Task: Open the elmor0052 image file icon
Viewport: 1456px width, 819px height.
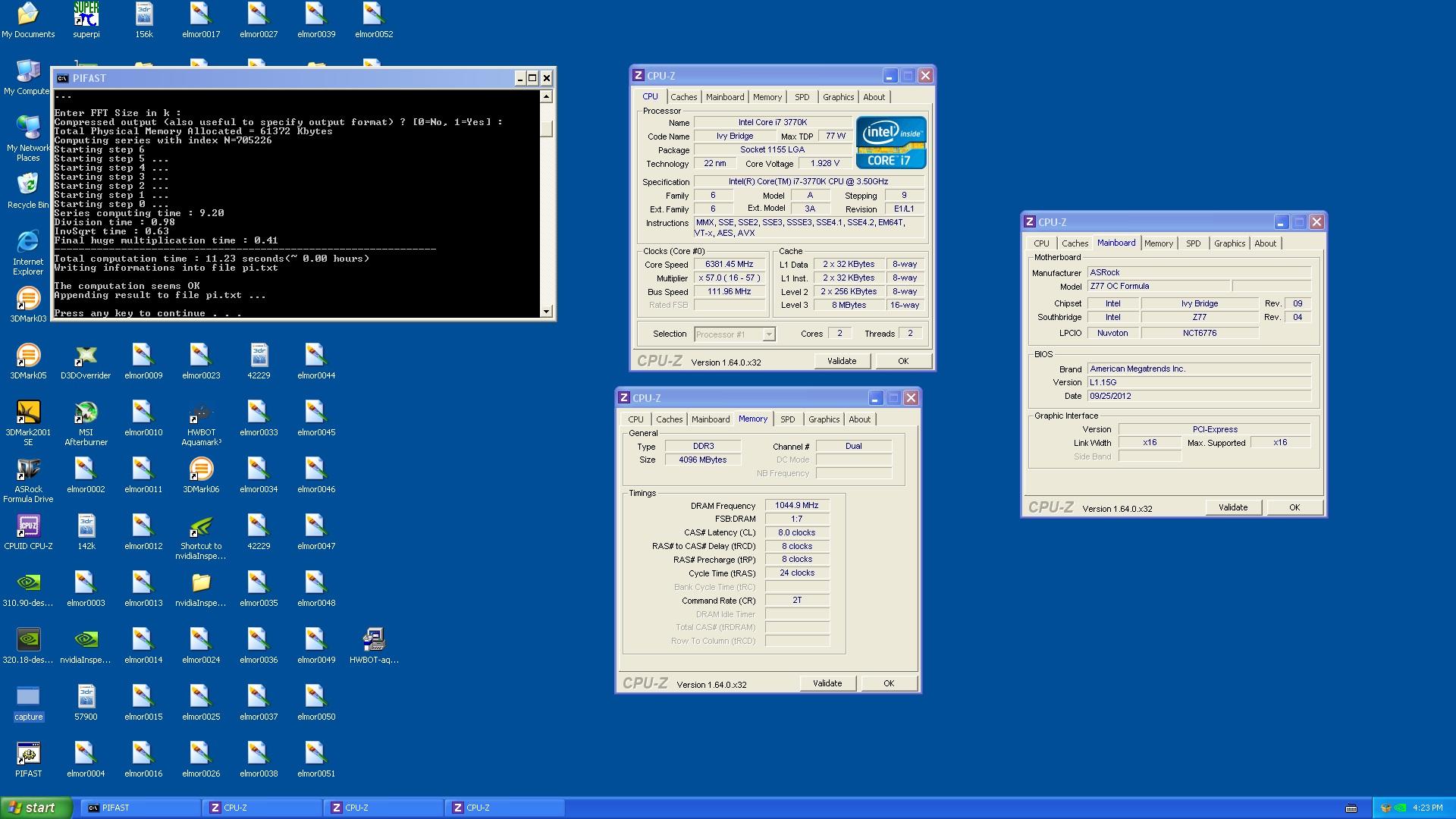Action: pyautogui.click(x=374, y=20)
